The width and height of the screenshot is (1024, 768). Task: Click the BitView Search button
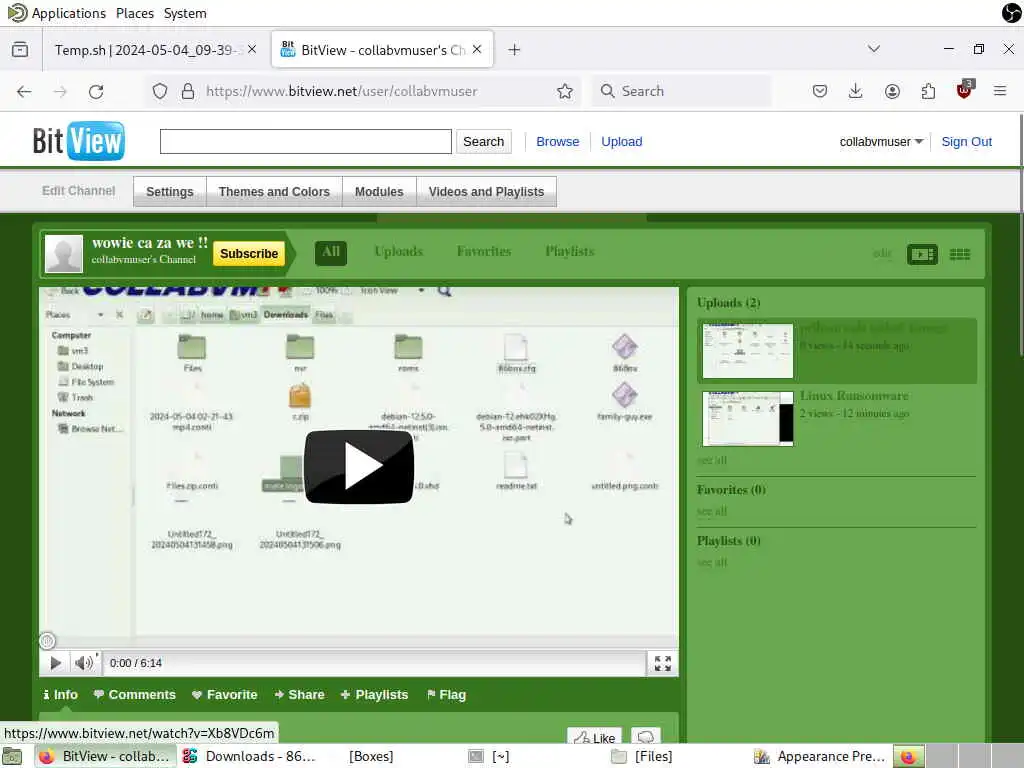coord(484,142)
